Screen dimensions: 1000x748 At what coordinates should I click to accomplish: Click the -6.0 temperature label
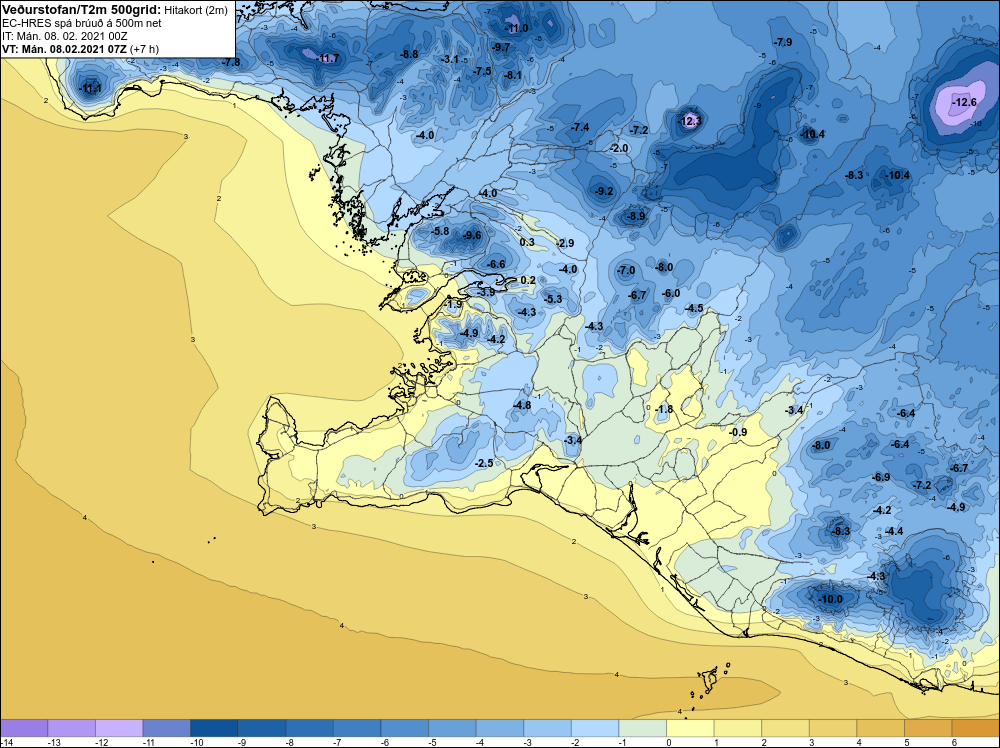(x=670, y=293)
